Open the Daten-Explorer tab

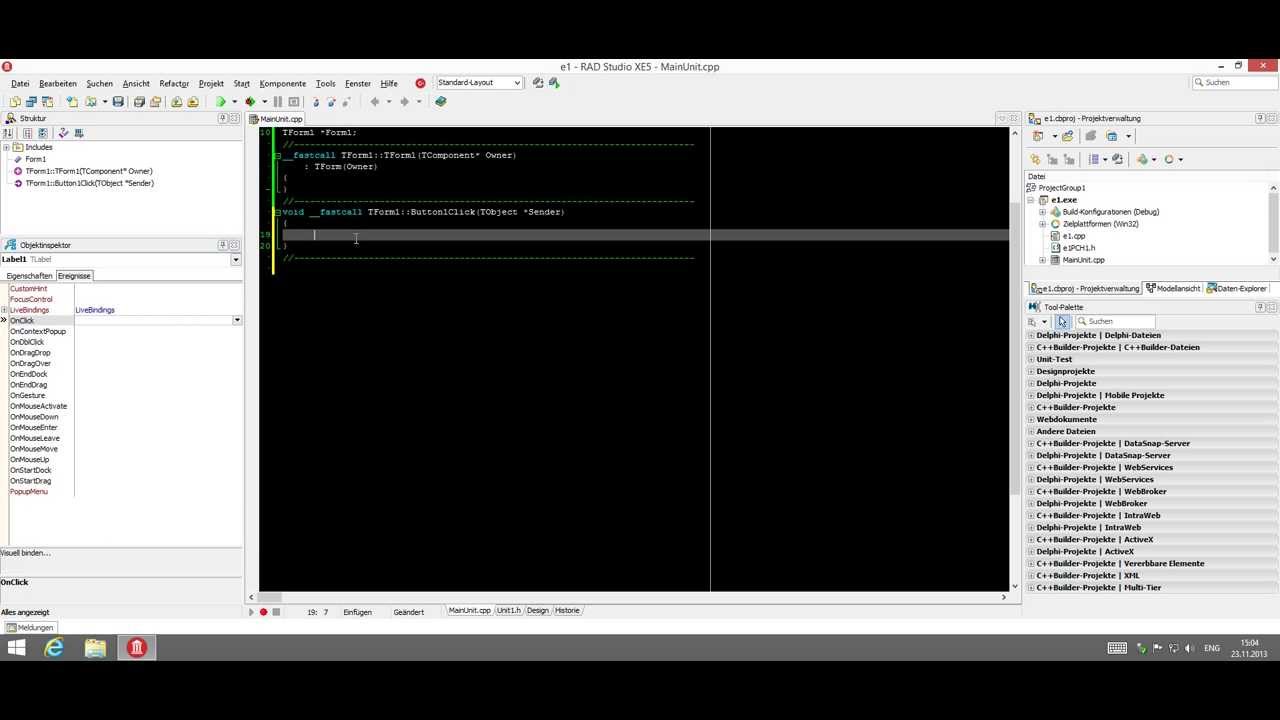(x=1237, y=288)
